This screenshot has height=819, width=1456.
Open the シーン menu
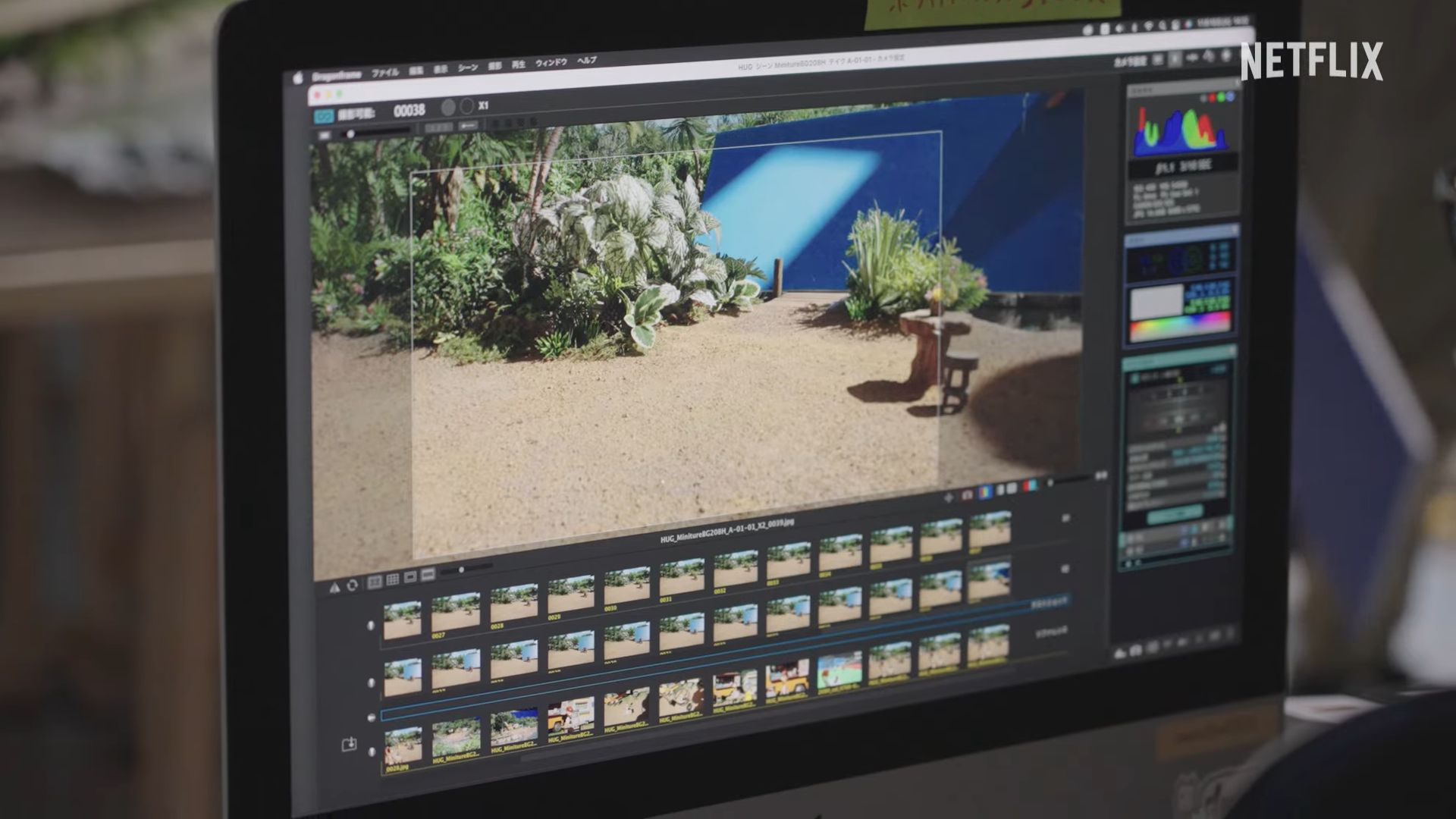(x=468, y=68)
